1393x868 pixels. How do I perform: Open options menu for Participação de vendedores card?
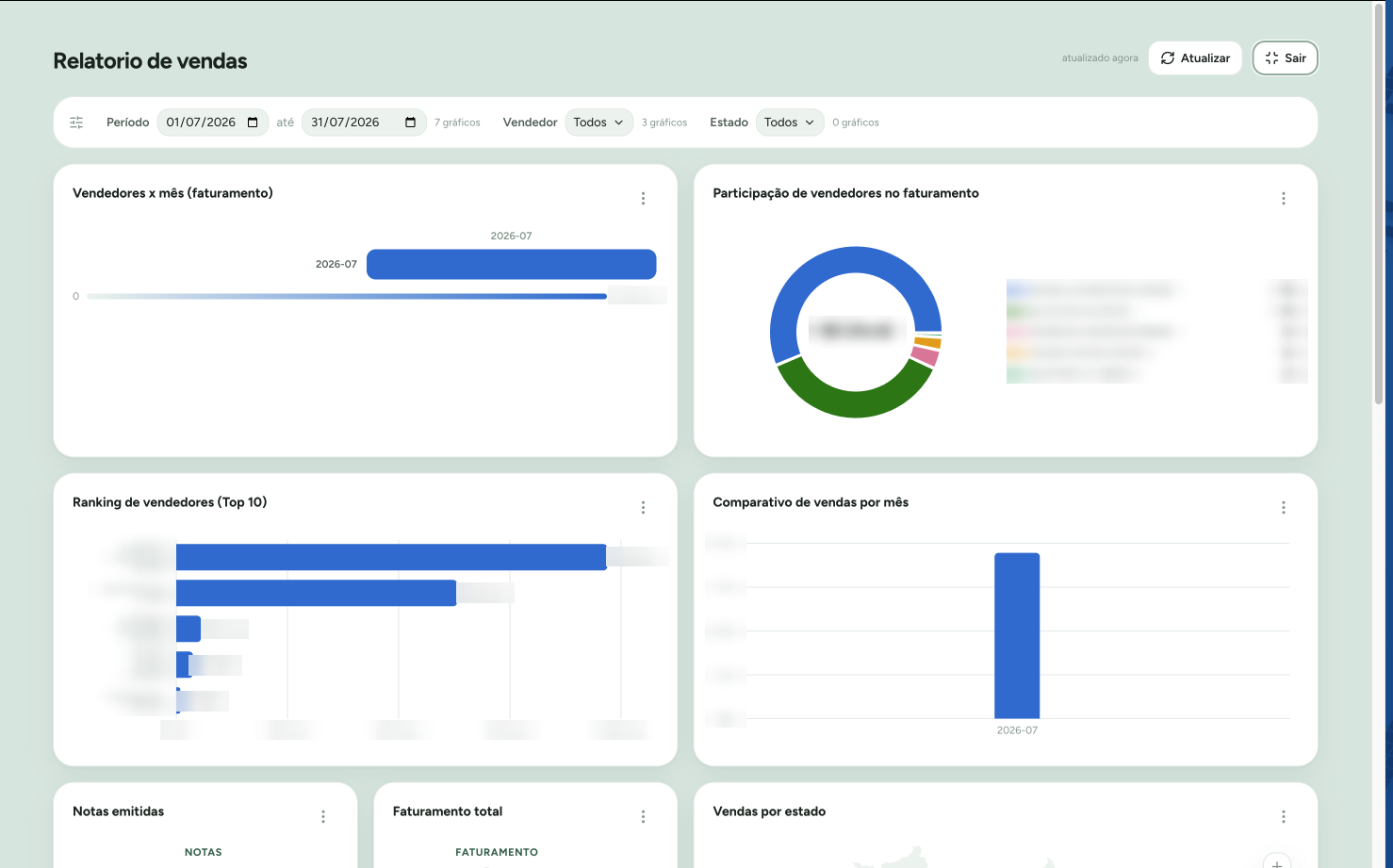click(x=1283, y=198)
